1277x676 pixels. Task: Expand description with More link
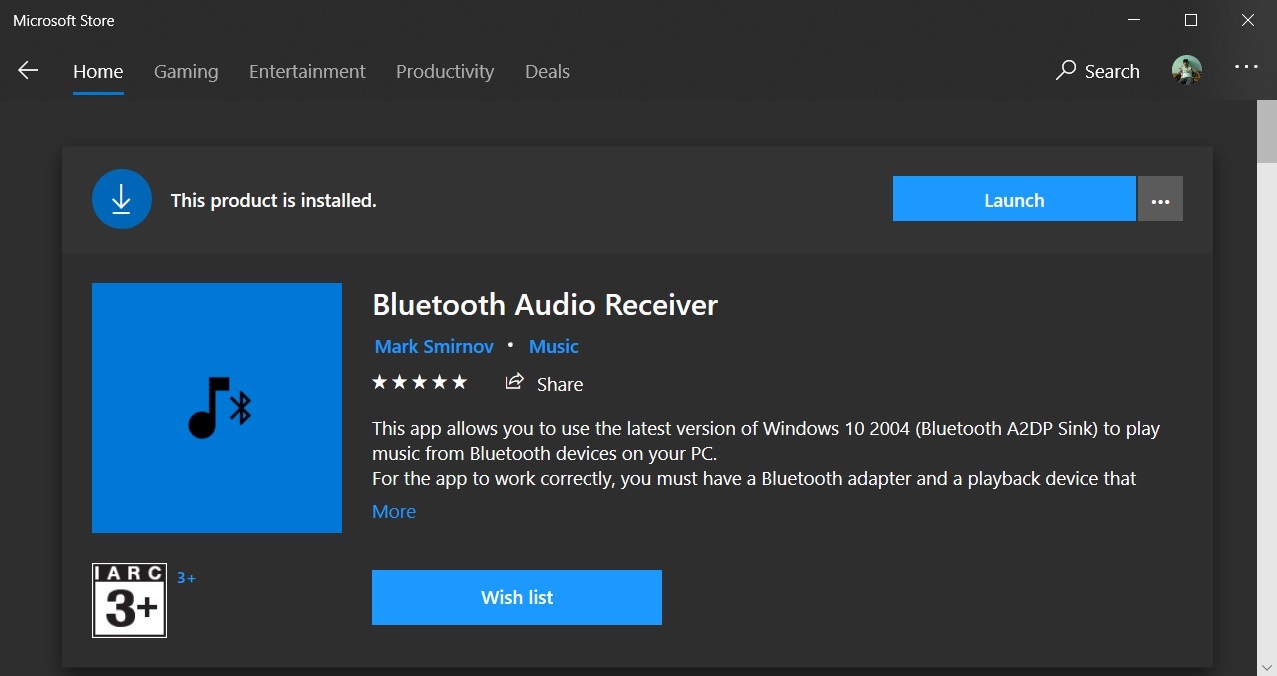coord(394,511)
